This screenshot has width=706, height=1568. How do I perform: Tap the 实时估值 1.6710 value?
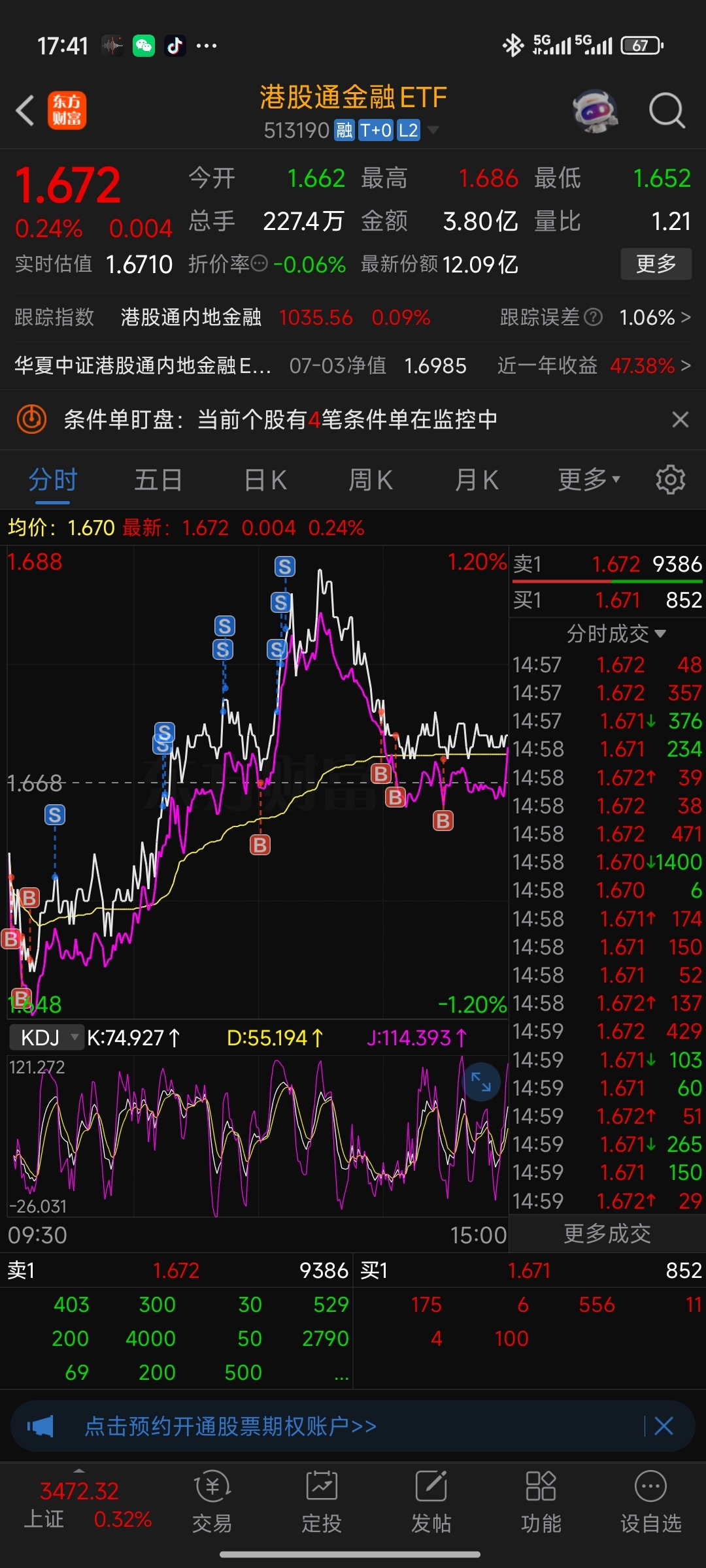click(x=139, y=265)
